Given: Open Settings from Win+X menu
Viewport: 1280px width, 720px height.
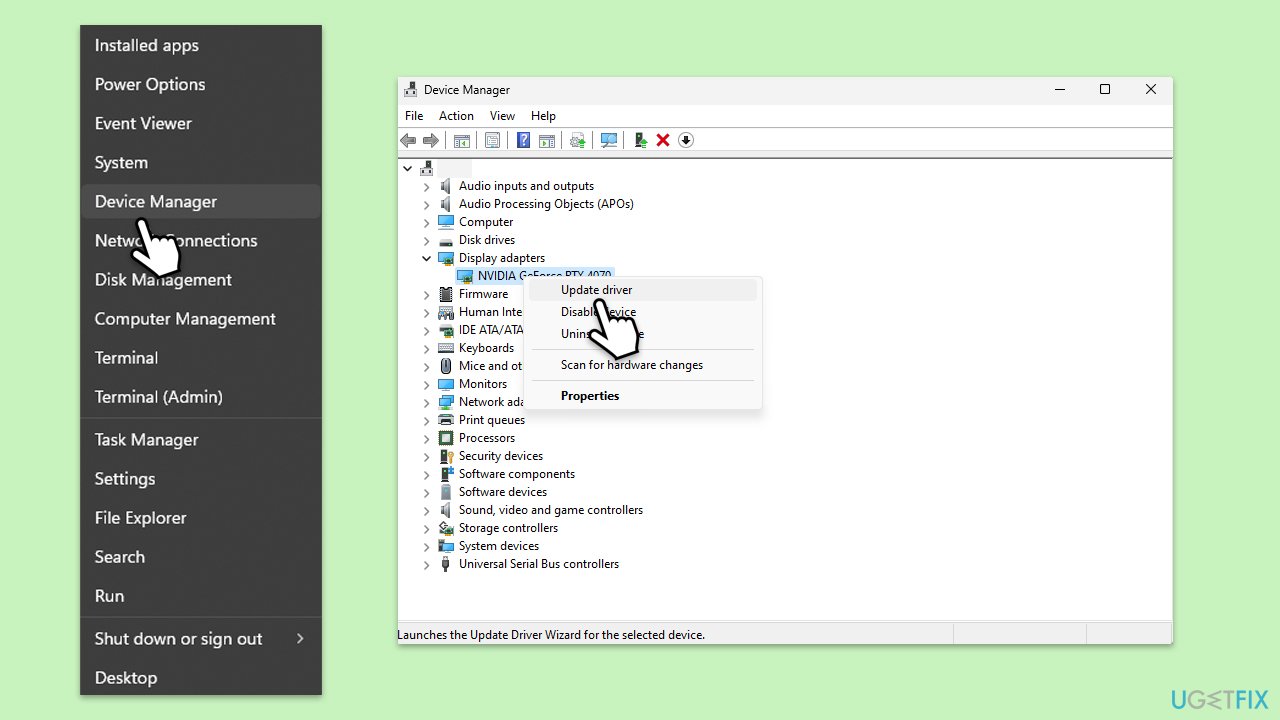Looking at the screenshot, I should tap(201, 478).
